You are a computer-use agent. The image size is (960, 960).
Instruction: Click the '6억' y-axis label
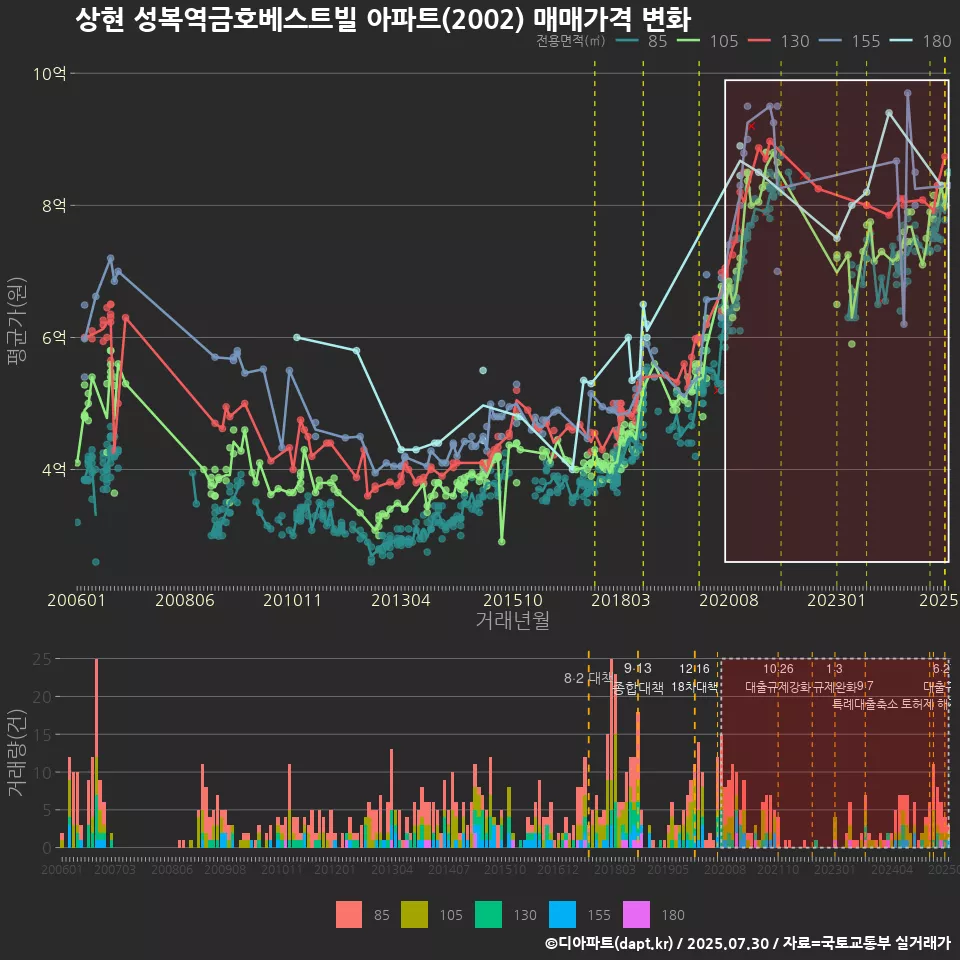point(54,337)
